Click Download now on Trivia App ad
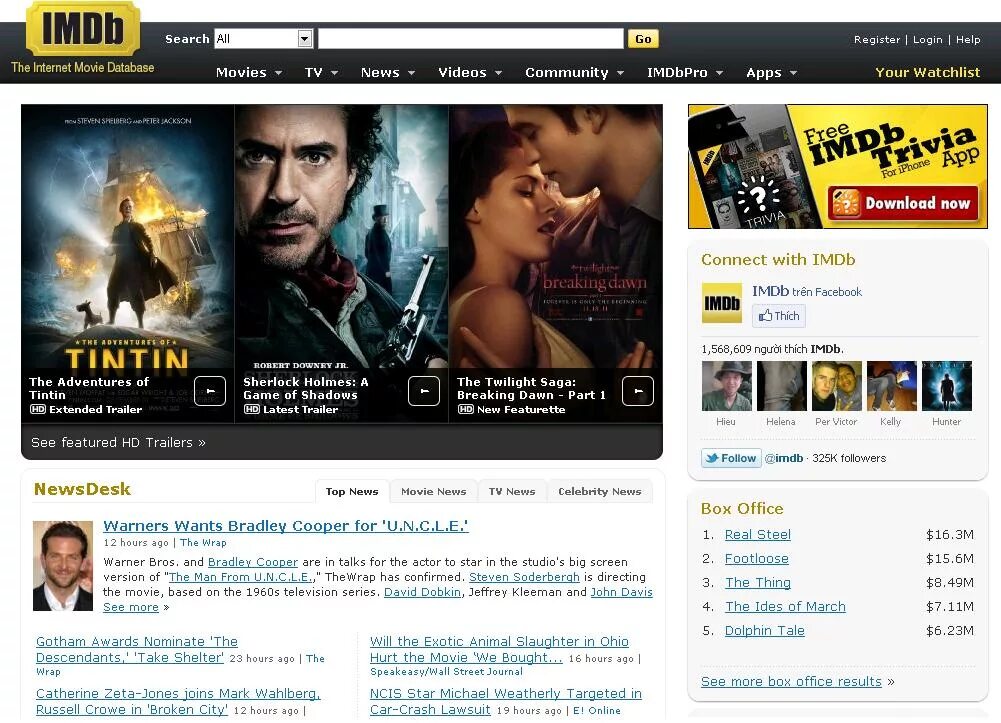The width and height of the screenshot is (1001, 723). [903, 204]
